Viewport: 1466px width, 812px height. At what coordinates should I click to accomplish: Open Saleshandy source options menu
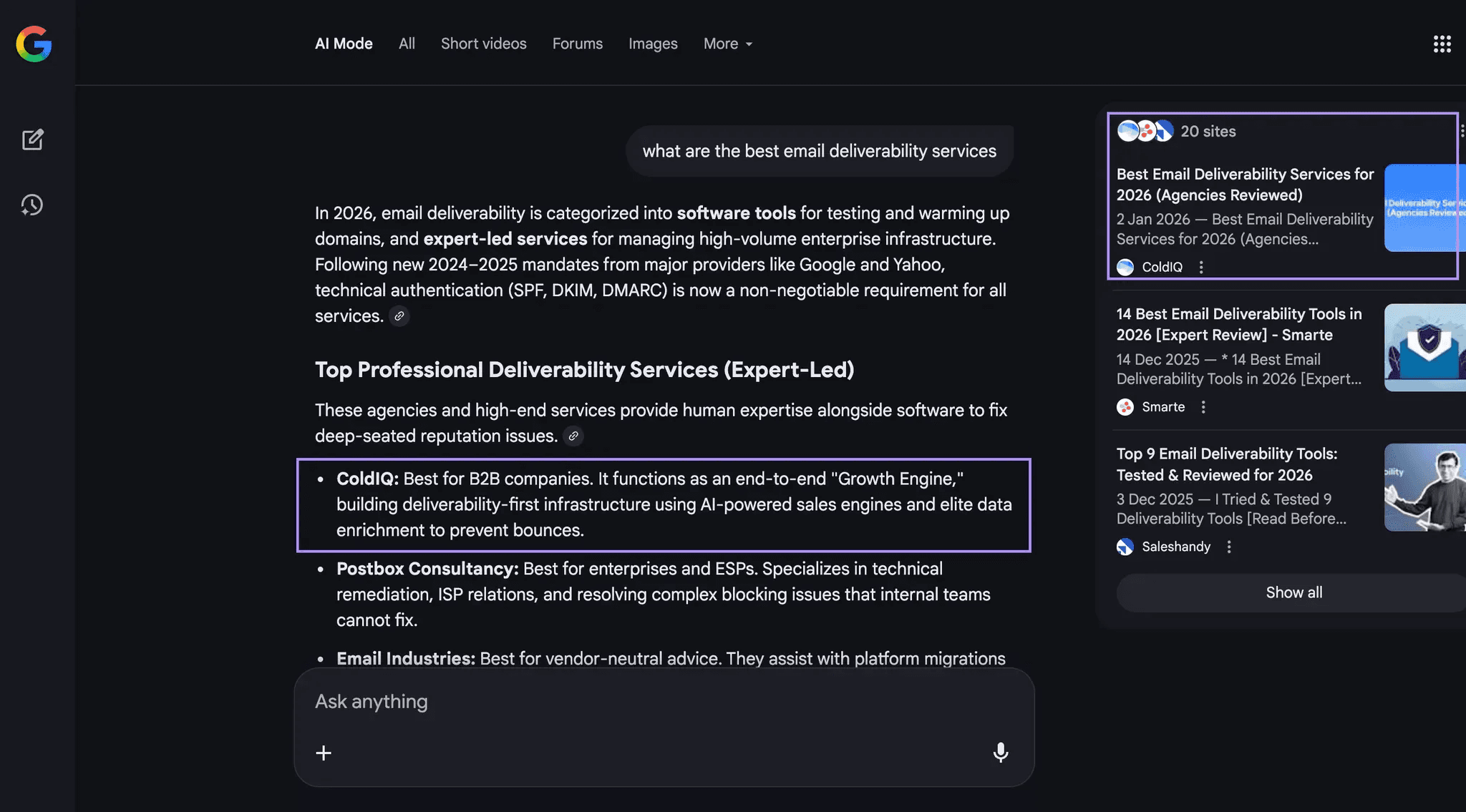click(1229, 547)
